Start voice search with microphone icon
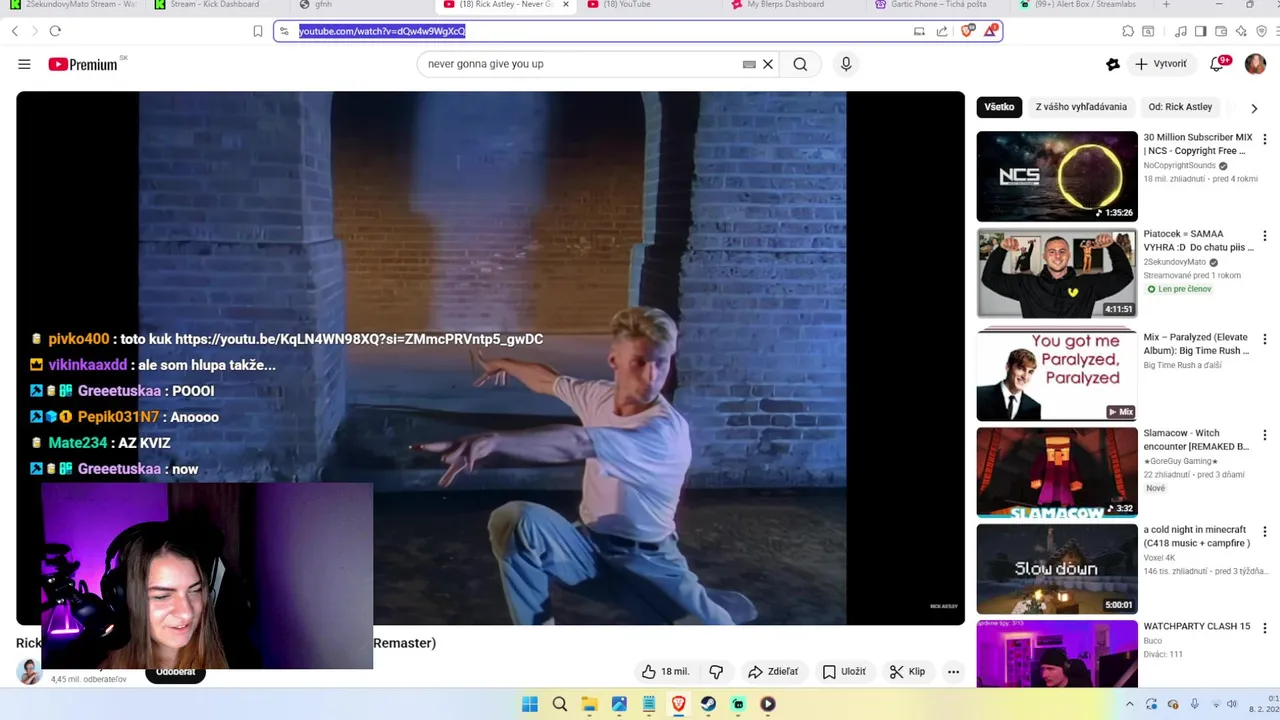The width and height of the screenshot is (1280, 720). coord(846,64)
